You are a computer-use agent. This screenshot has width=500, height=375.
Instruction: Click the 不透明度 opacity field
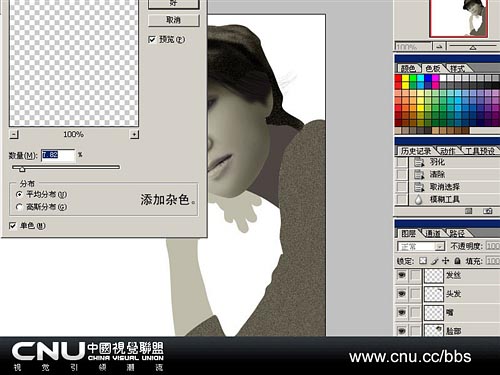click(x=493, y=246)
